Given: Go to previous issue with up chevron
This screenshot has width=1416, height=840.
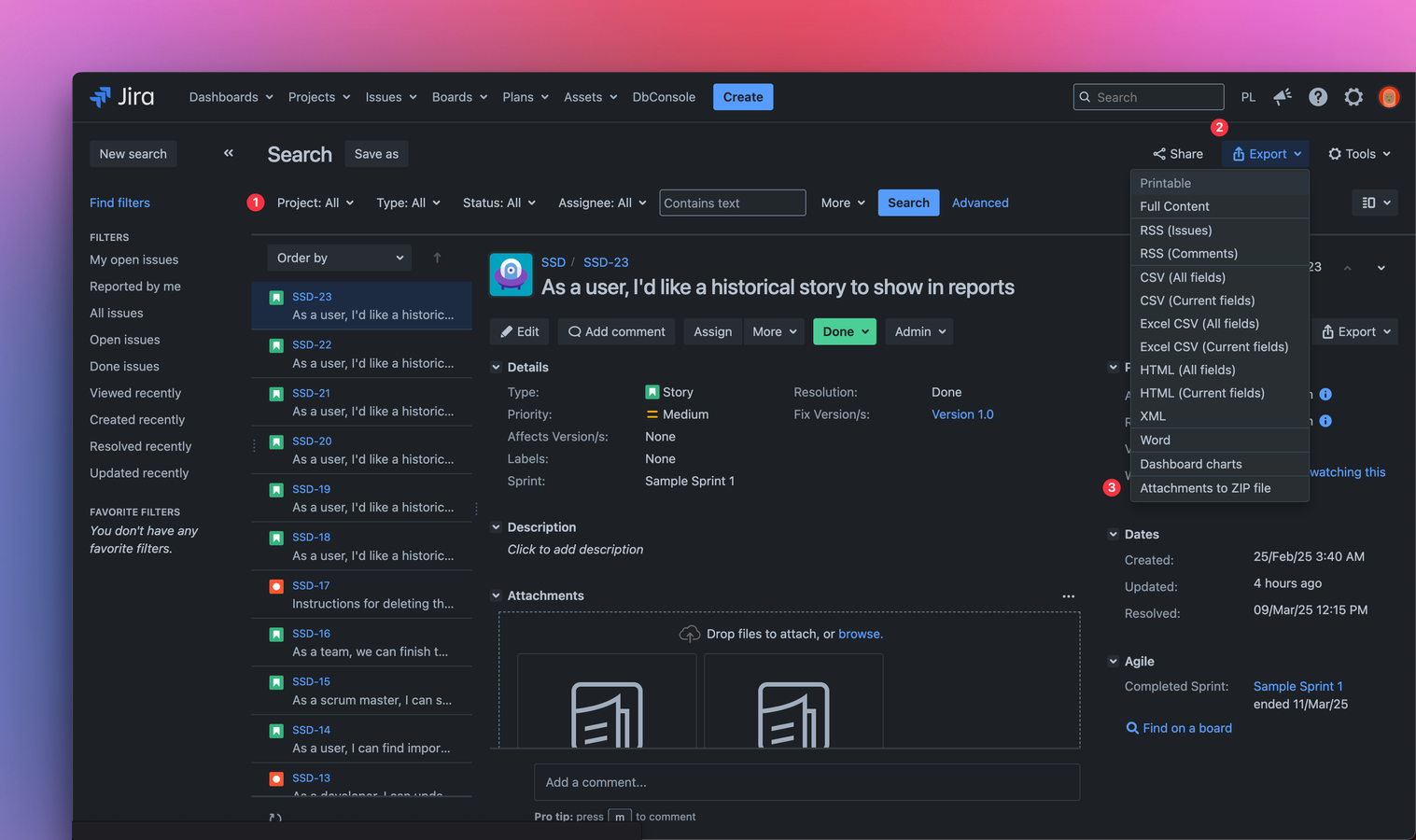Looking at the screenshot, I should (1348, 268).
